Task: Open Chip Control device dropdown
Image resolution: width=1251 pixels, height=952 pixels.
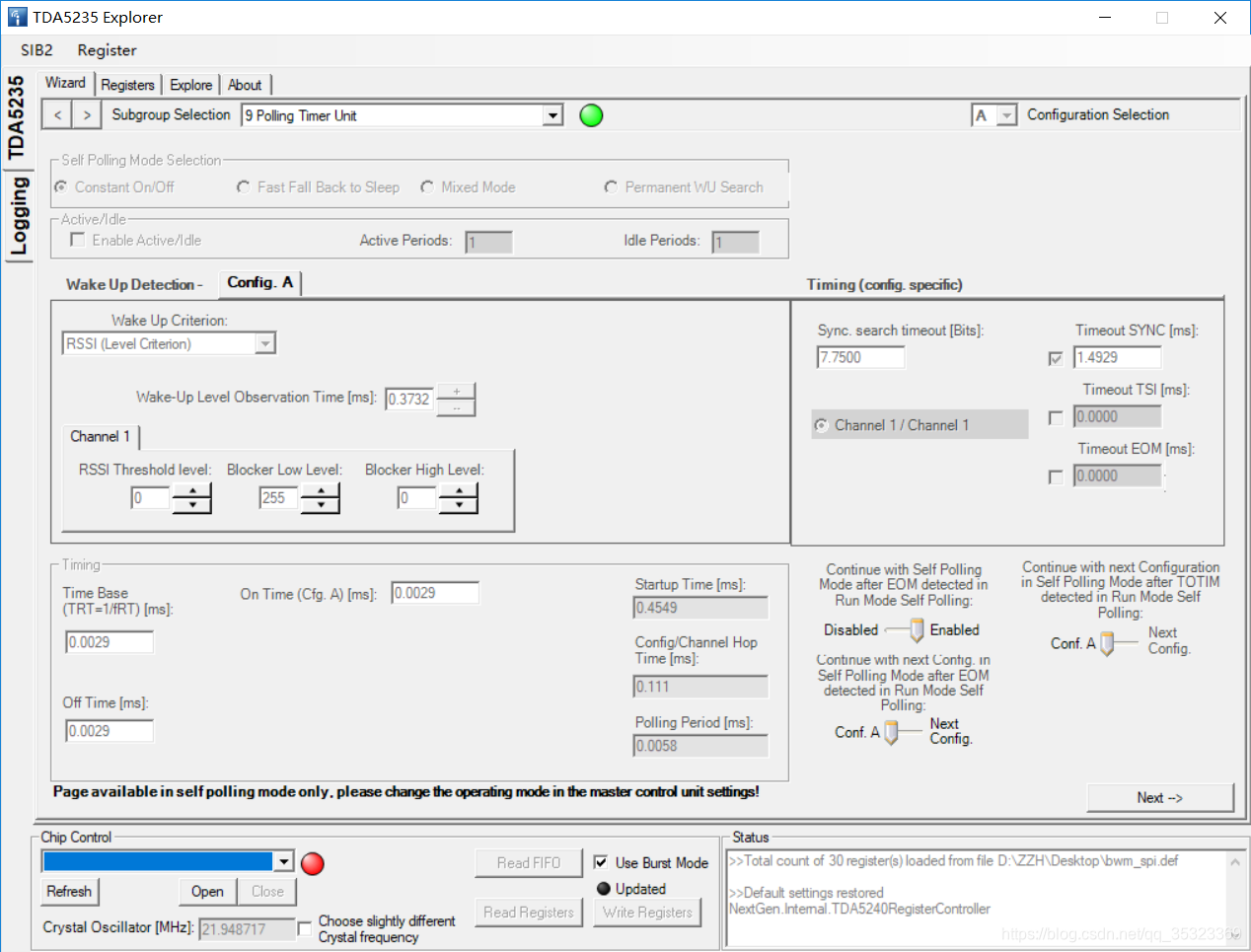Action: [284, 861]
